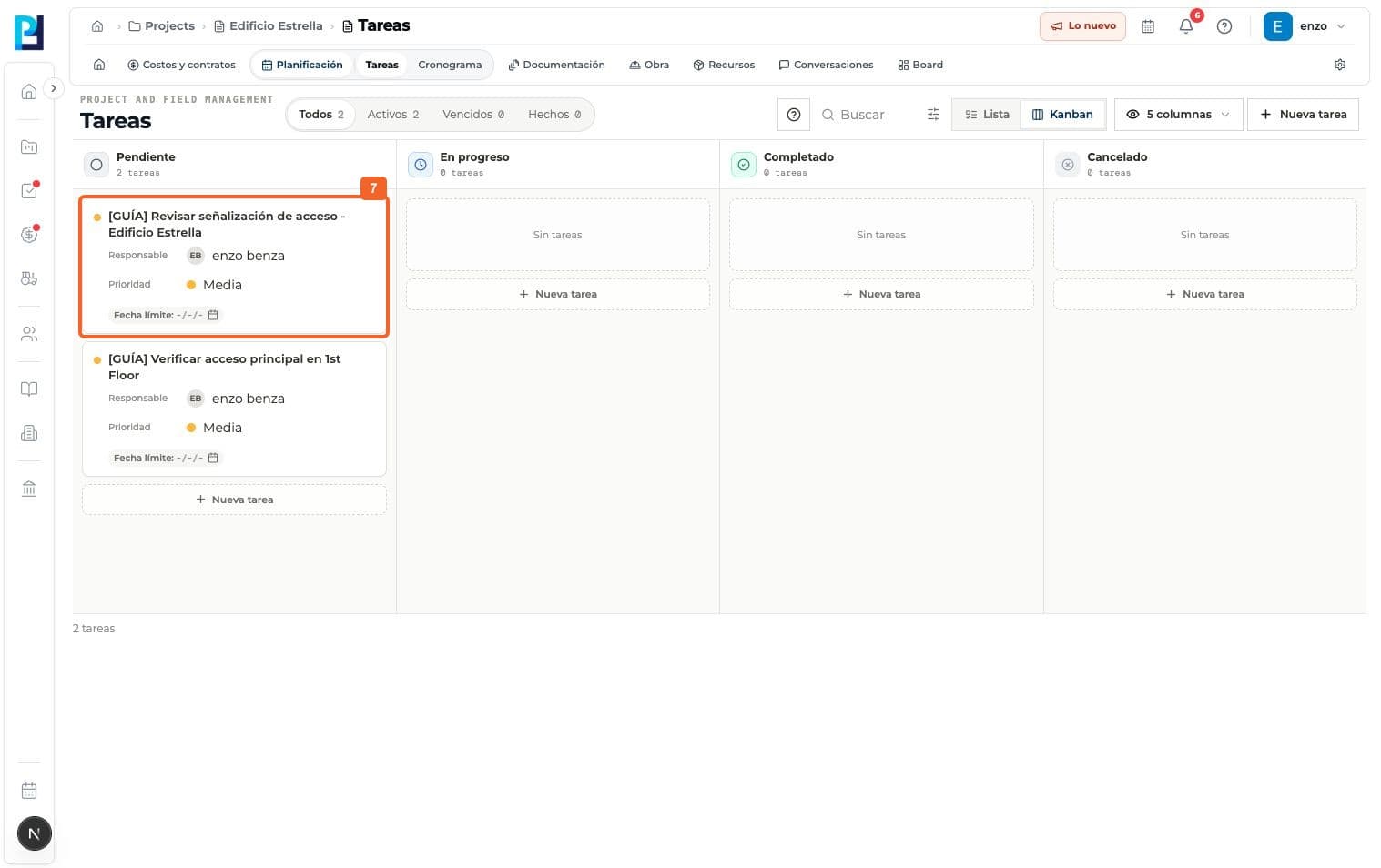The height and width of the screenshot is (868, 1381).
Task: Add Nueva tarea in Cancelado column
Action: [x=1204, y=295]
